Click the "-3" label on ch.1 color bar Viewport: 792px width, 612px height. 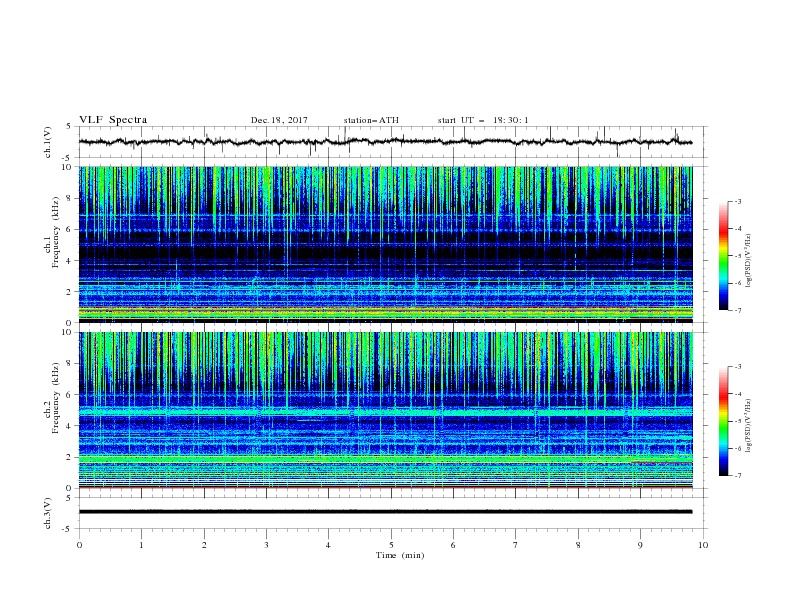tap(737, 201)
